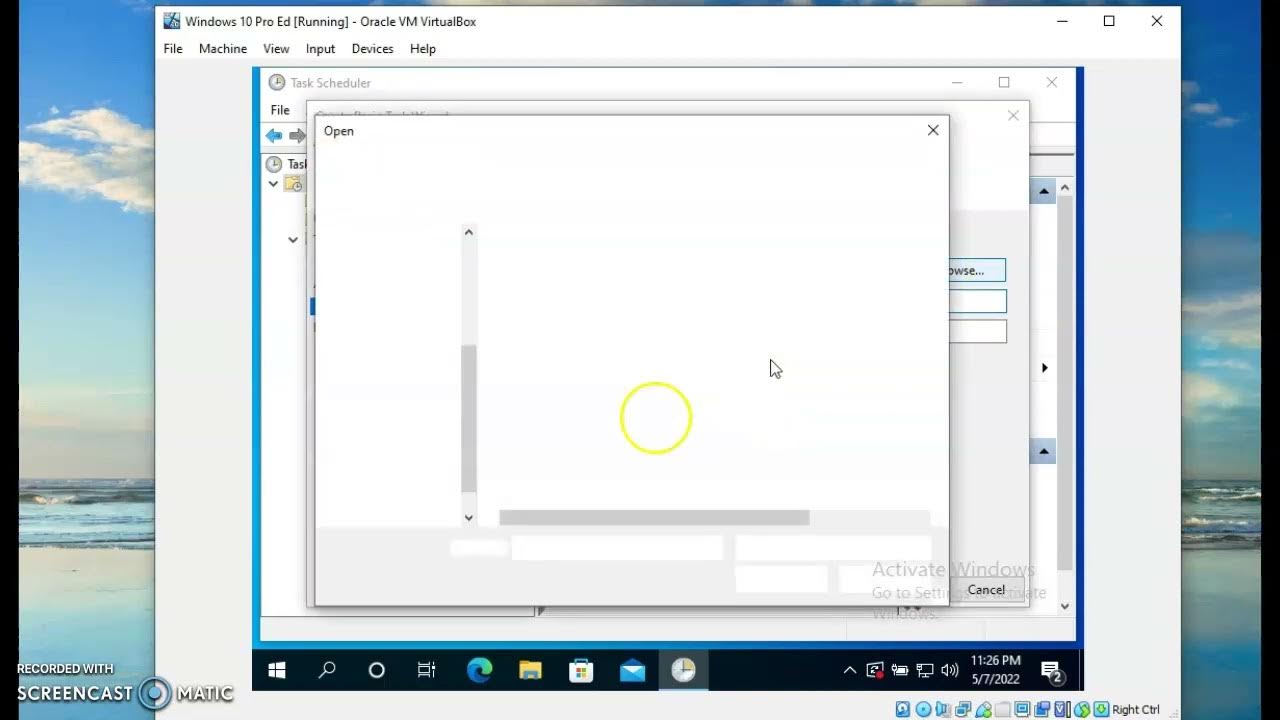The height and width of the screenshot is (720, 1280).
Task: Click the network icon in system tray
Action: [x=925, y=671]
